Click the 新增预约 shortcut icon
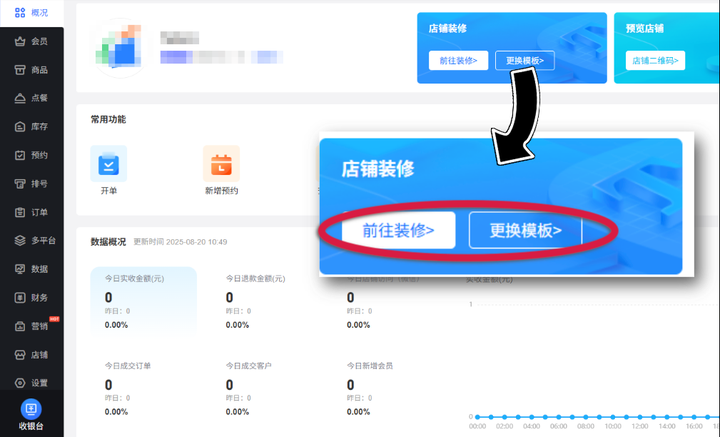 point(221,164)
